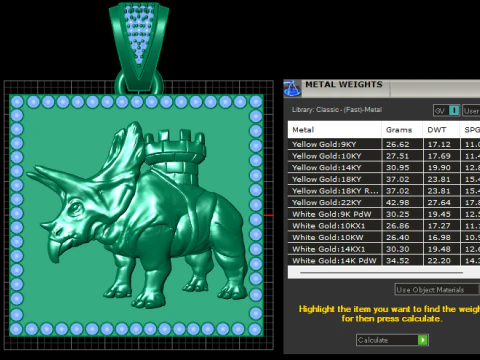
Task: Open the Use Object Materials dropdown
Action: 437,290
